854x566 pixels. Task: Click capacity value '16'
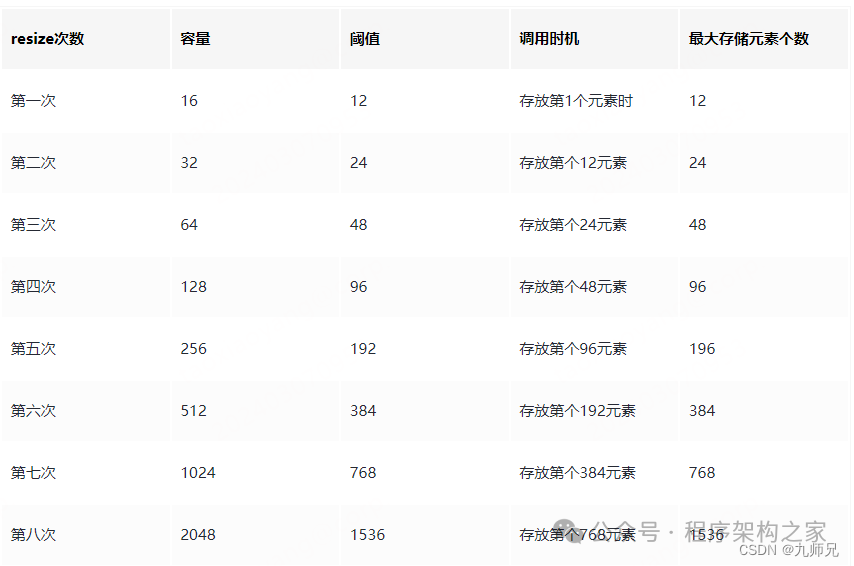click(x=189, y=101)
